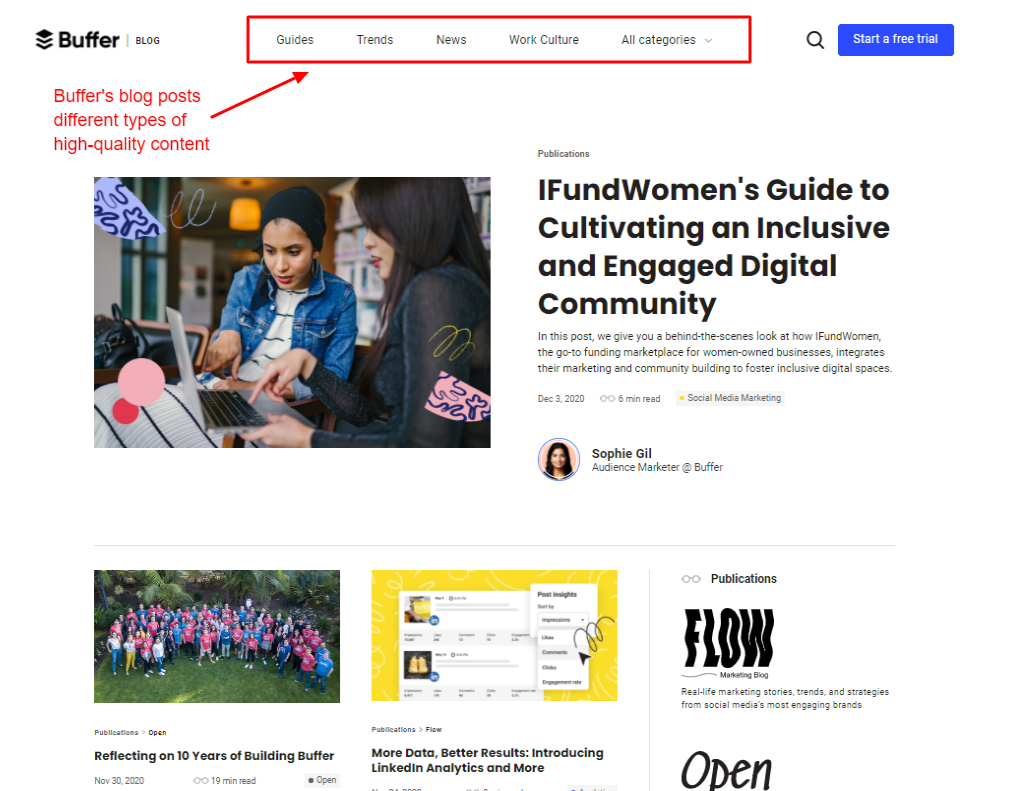Screen dimensions: 1013x791
Task: Click the Open tag on 10 Years post
Action: pyautogui.click(x=322, y=780)
